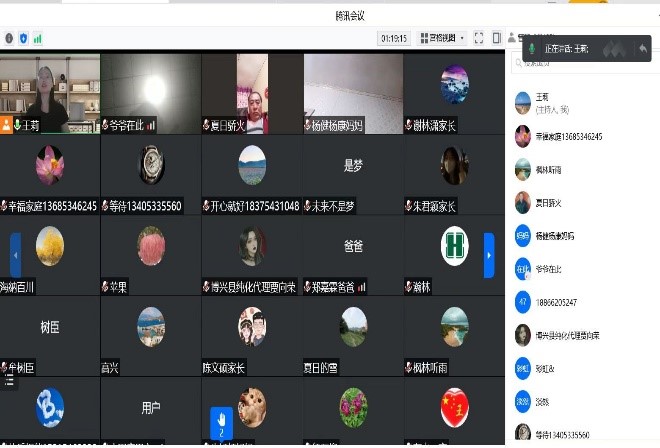Click the 夏日骄火 video tile

pyautogui.click(x=252, y=92)
